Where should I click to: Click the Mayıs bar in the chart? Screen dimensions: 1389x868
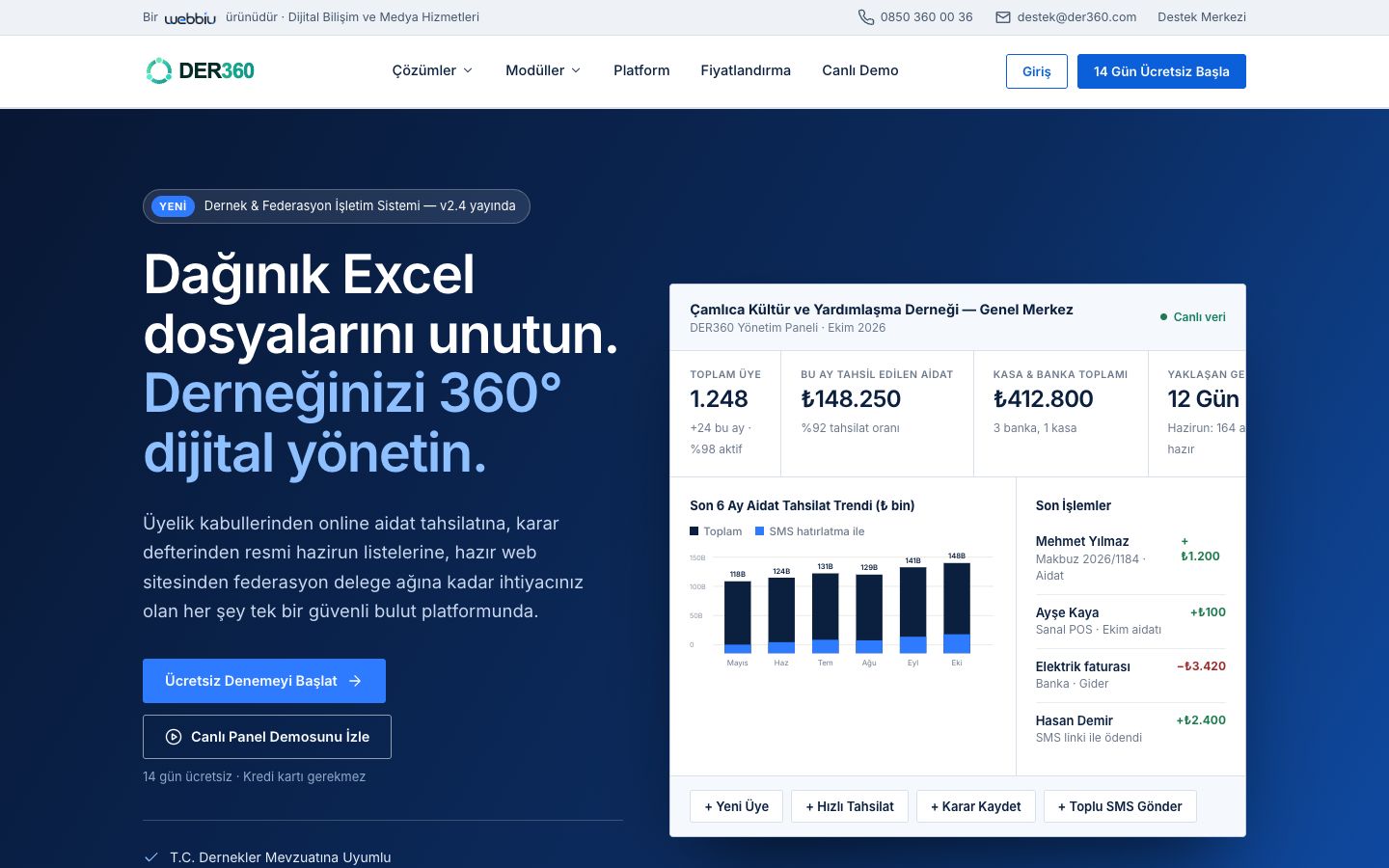click(x=738, y=617)
